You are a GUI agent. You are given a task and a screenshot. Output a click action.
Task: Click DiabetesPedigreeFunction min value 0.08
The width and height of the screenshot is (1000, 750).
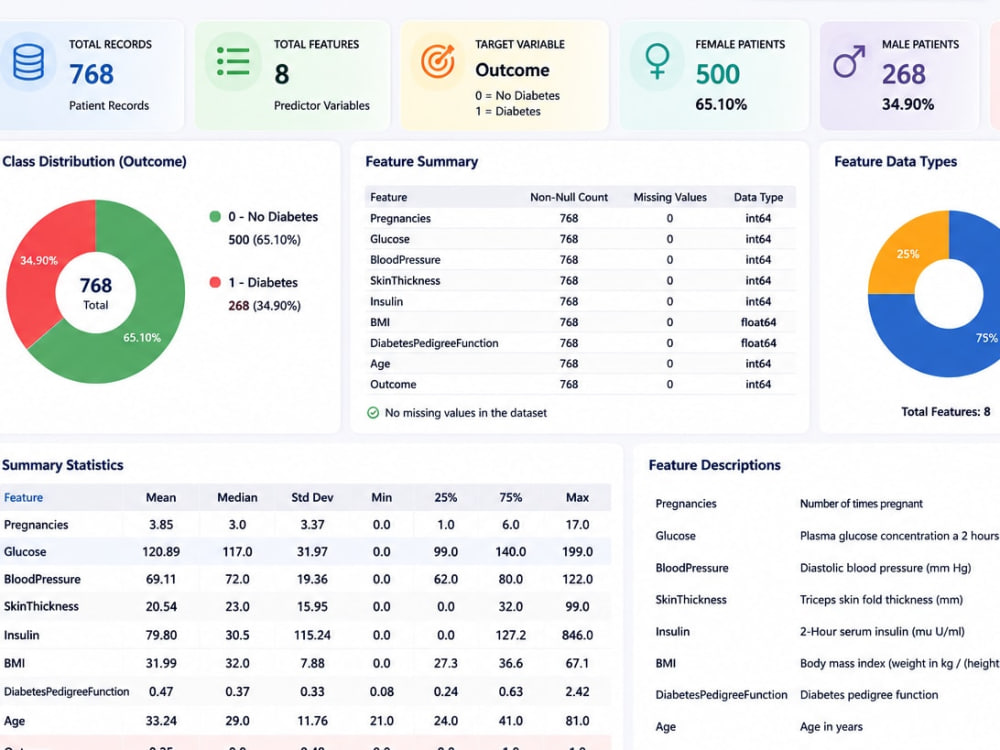tap(381, 691)
